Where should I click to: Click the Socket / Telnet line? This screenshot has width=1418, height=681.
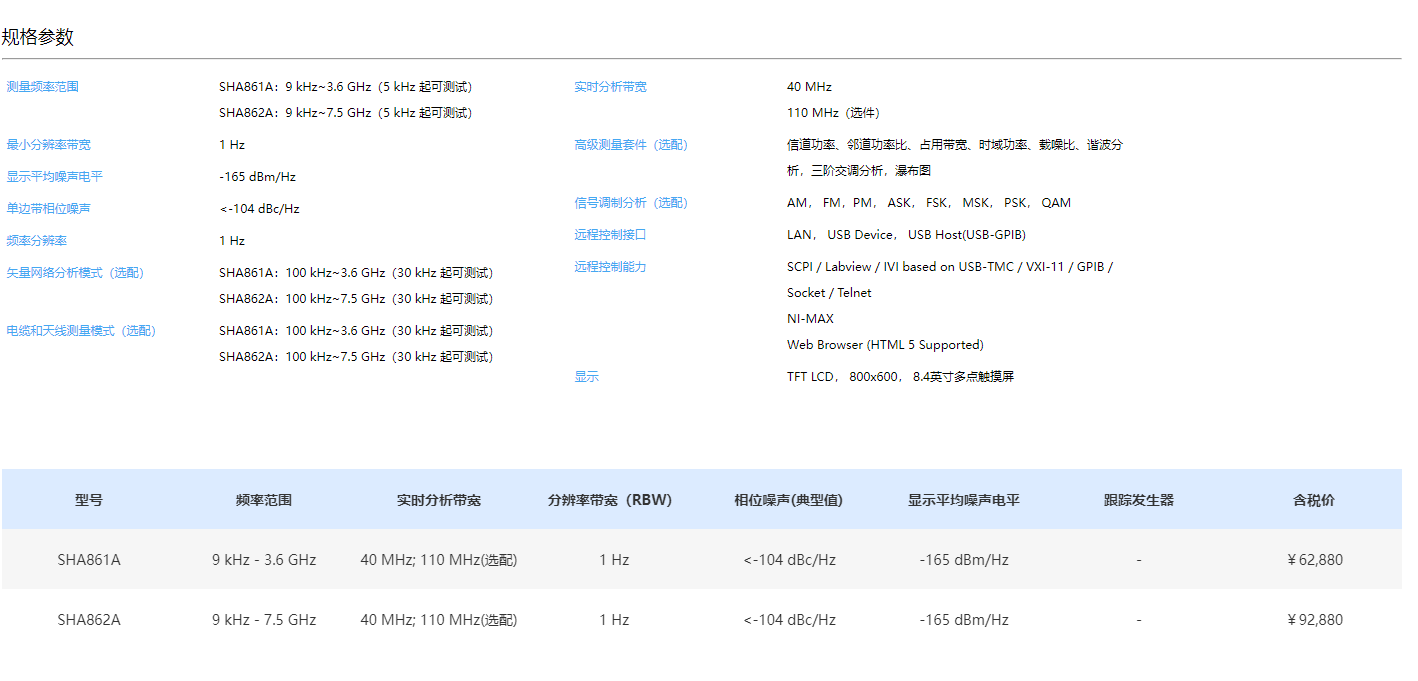coord(829,293)
